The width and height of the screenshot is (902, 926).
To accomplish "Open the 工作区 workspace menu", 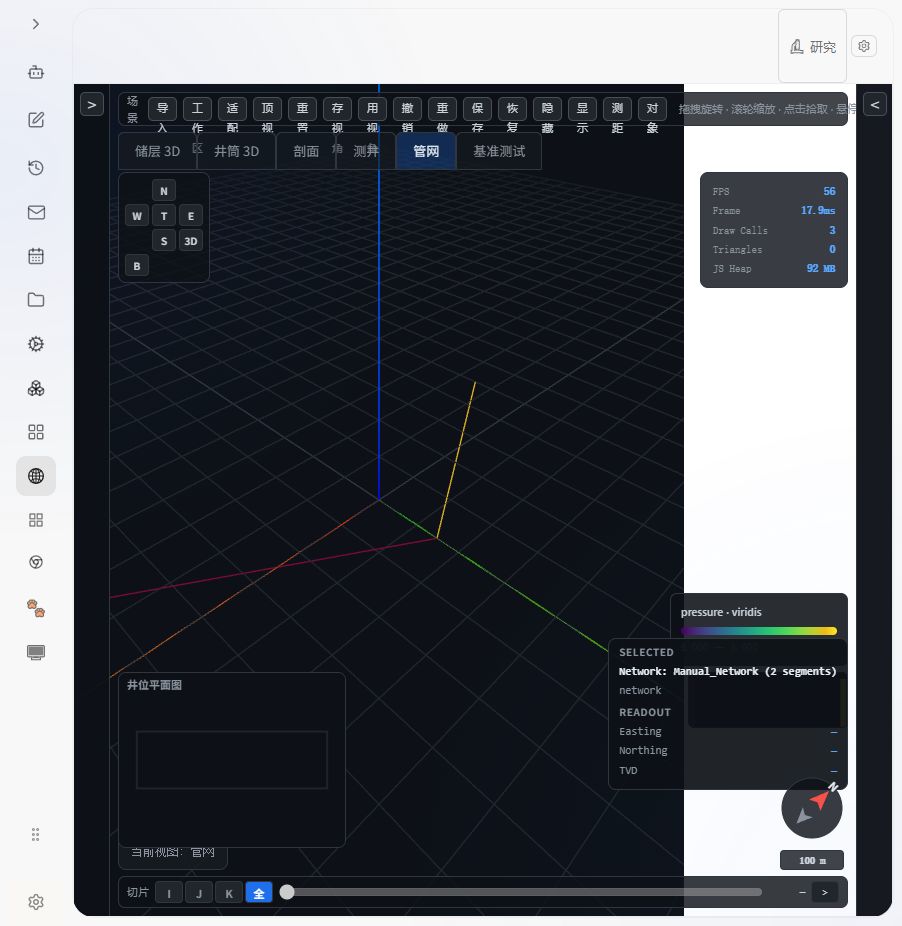I will (197, 109).
